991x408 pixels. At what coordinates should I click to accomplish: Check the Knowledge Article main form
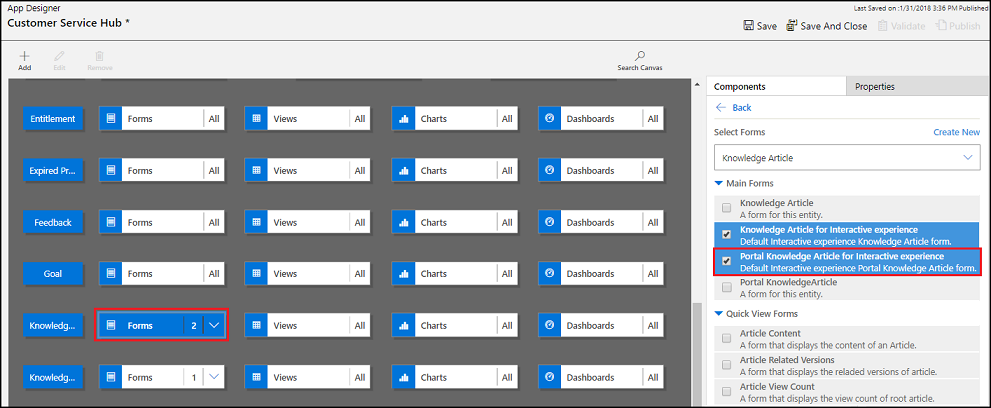click(727, 208)
